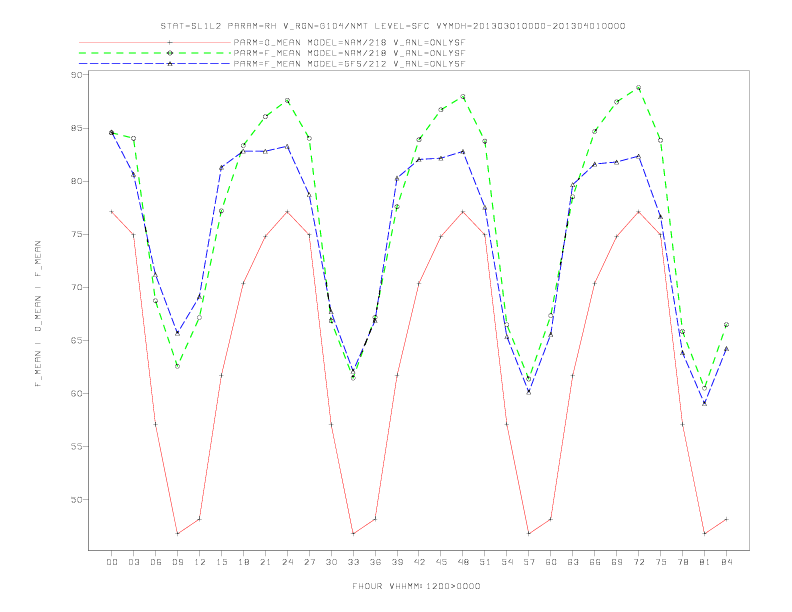Click the red O_MEAN data point at hour 84

(x=726, y=519)
